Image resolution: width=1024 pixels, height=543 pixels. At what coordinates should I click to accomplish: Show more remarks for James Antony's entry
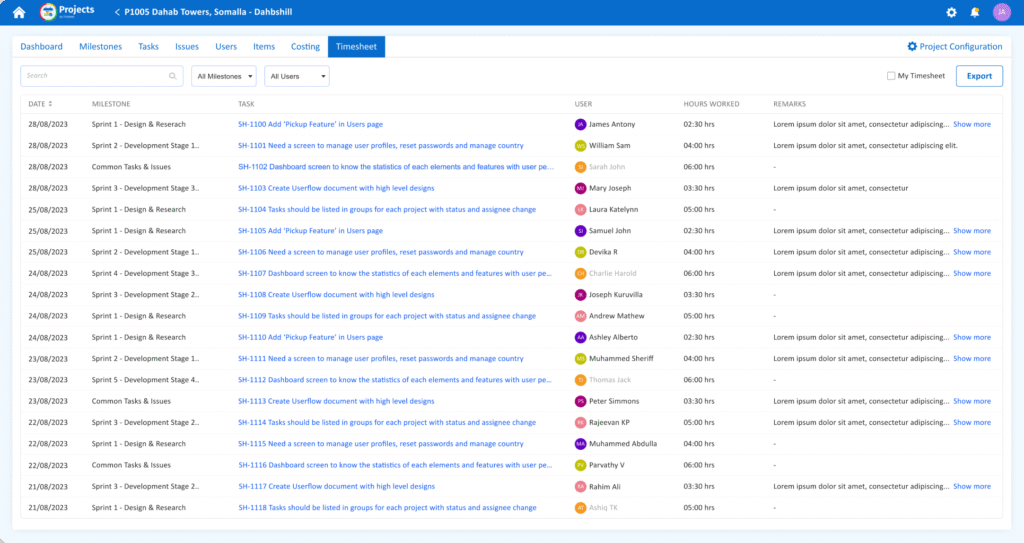[x=971, y=125]
